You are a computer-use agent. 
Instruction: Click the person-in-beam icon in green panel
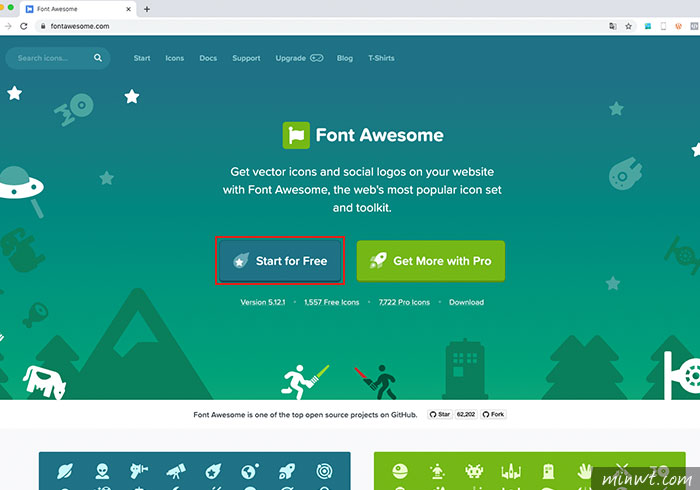pyautogui.click(x=437, y=471)
